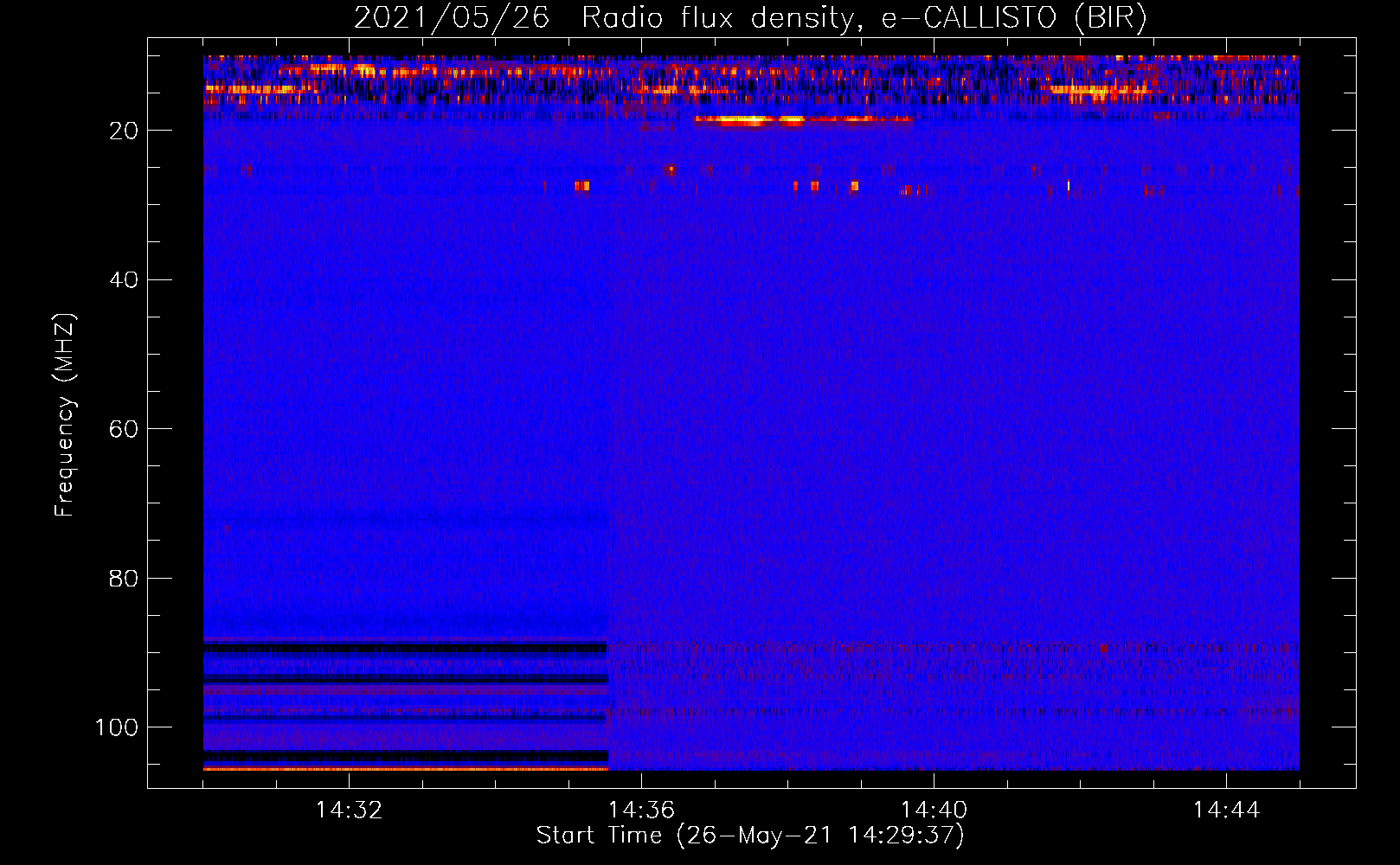Click the 60 MHz frequency tick label
The width and height of the screenshot is (1400, 865).
124,430
